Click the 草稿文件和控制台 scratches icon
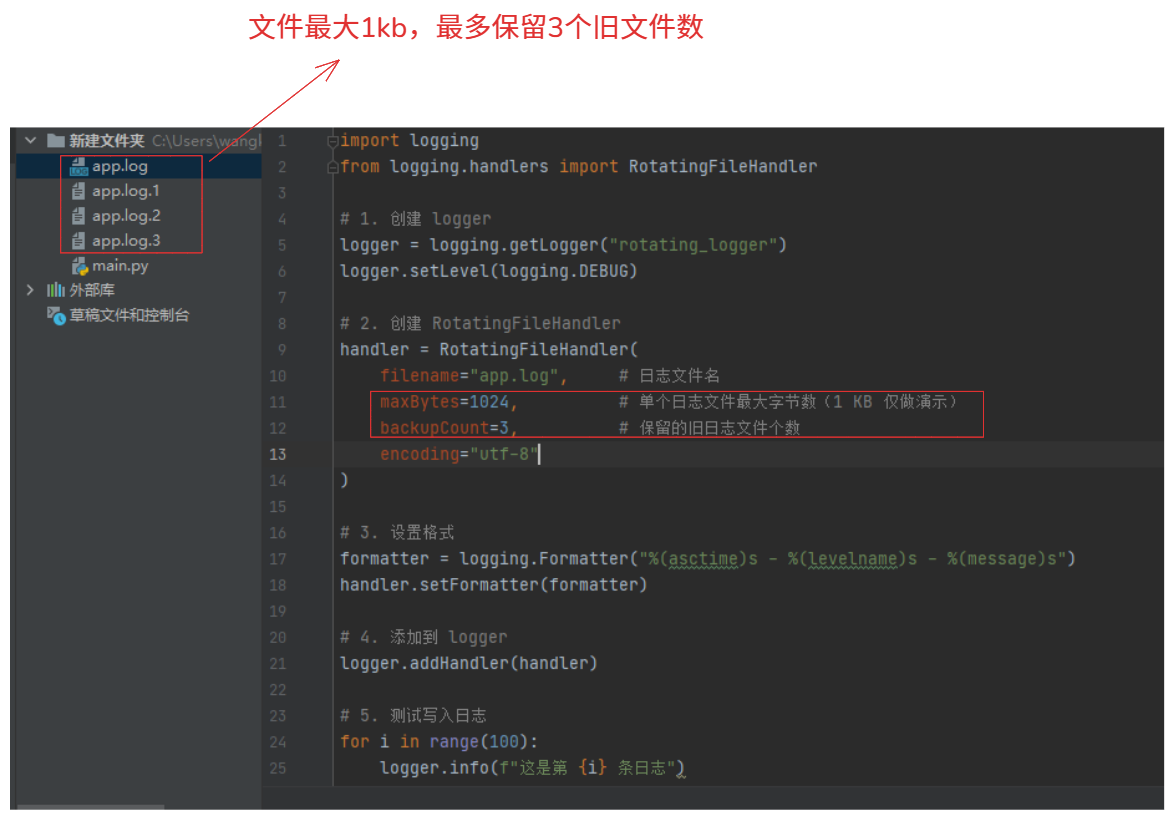1174x819 pixels. point(55,315)
